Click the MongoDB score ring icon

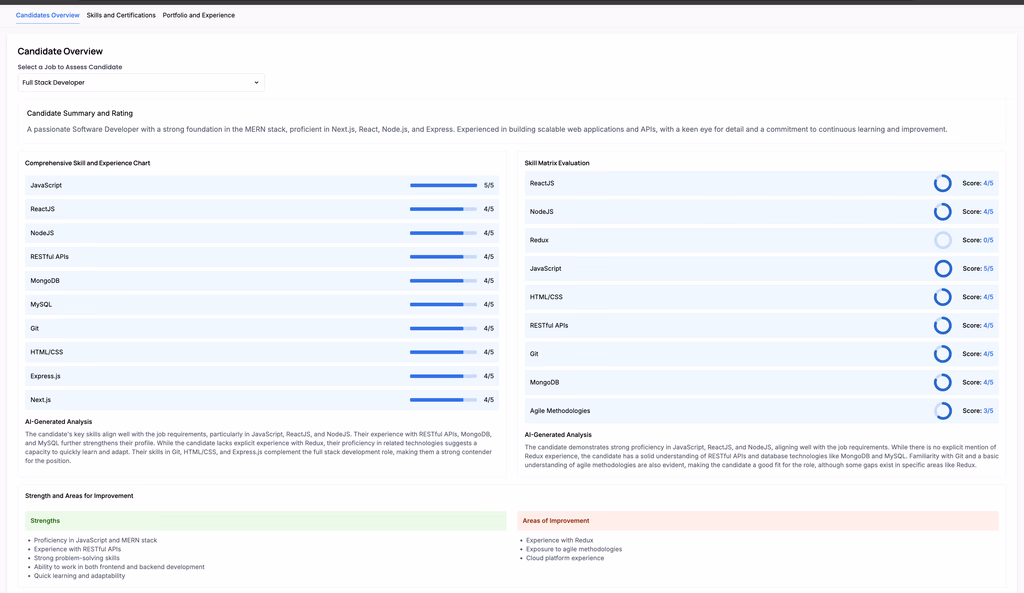tap(942, 382)
